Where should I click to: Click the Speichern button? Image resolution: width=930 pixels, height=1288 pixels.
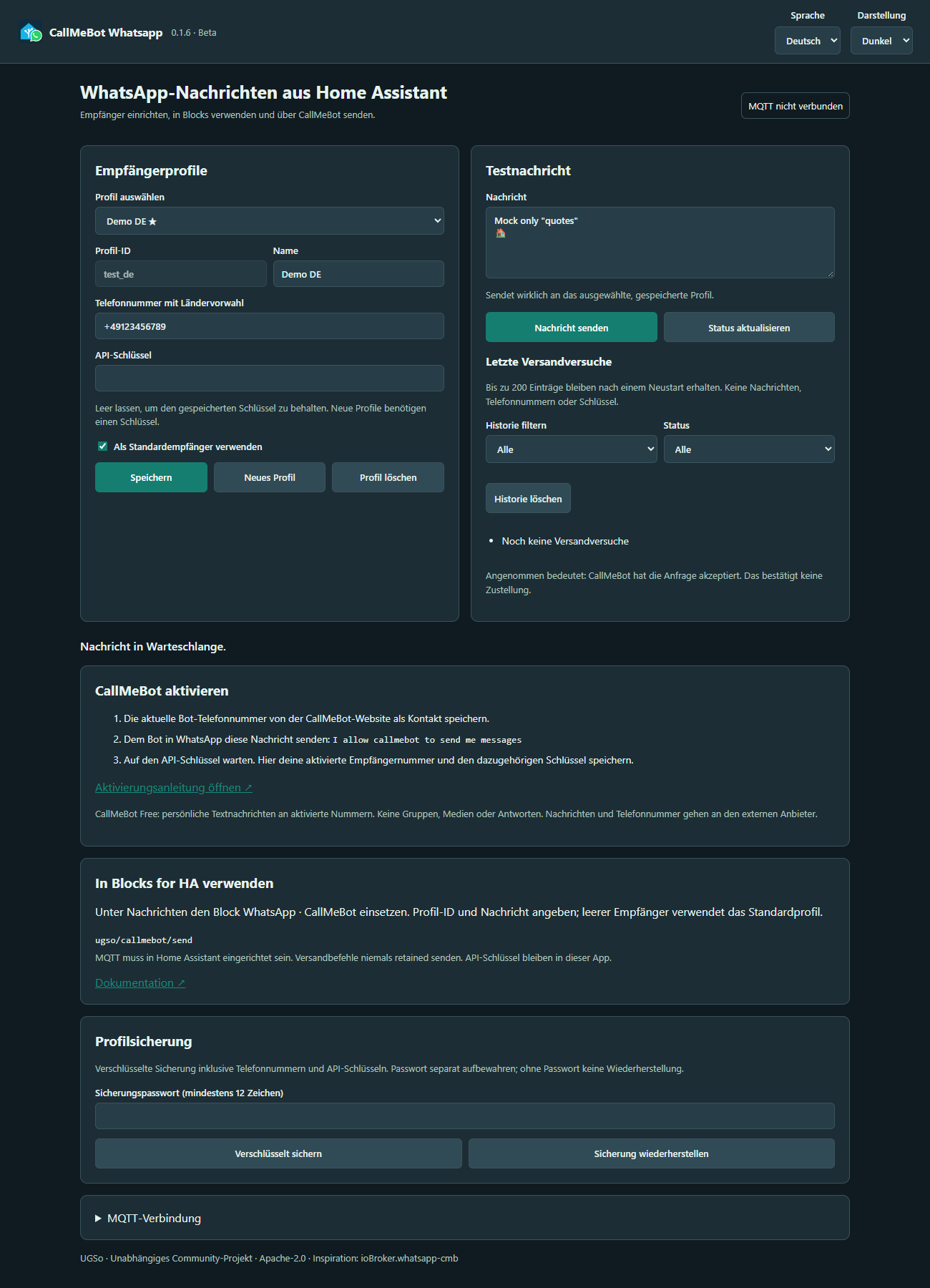(151, 477)
